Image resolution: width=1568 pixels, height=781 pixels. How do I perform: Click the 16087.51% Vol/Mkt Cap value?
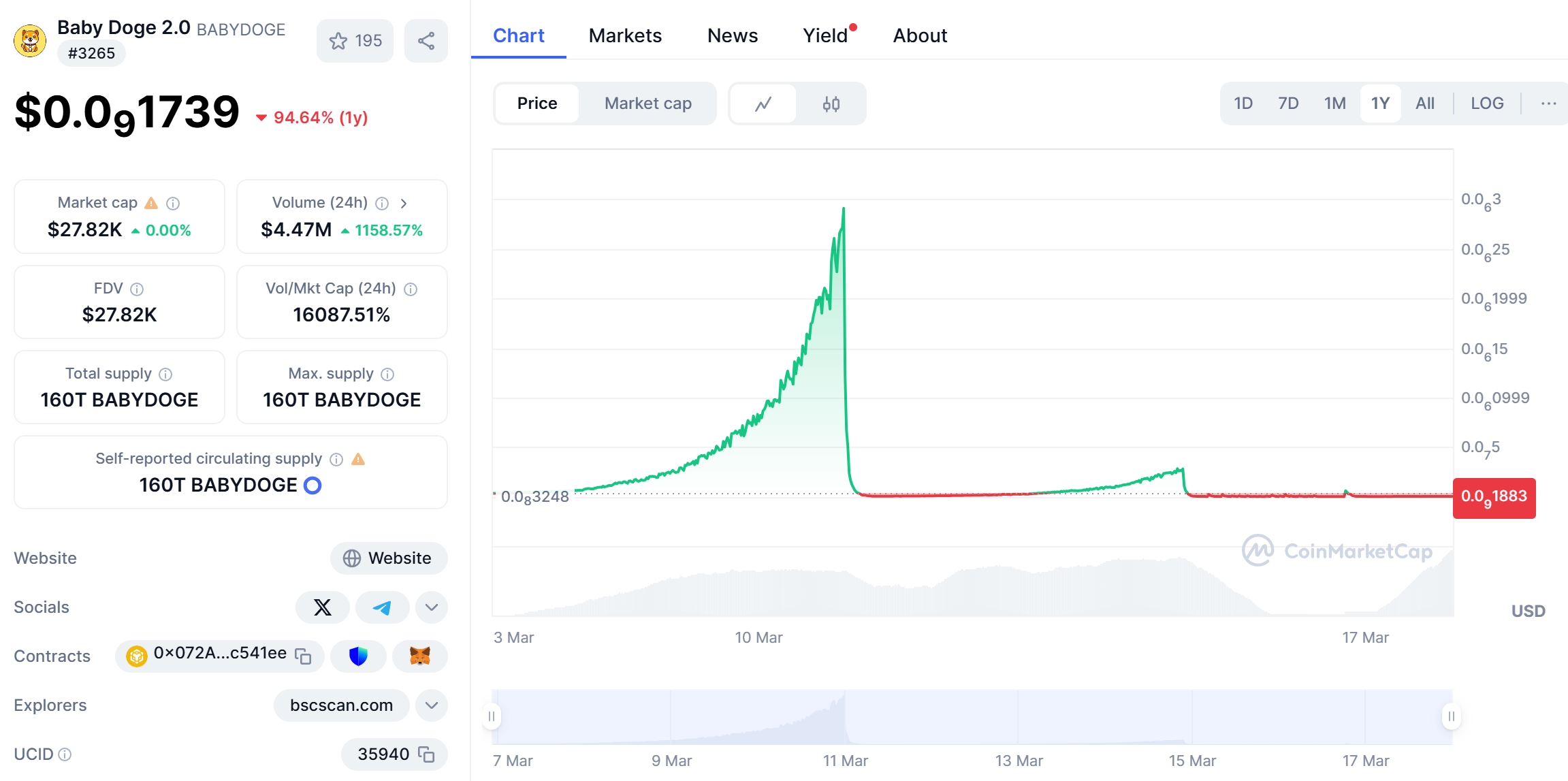pyautogui.click(x=342, y=315)
